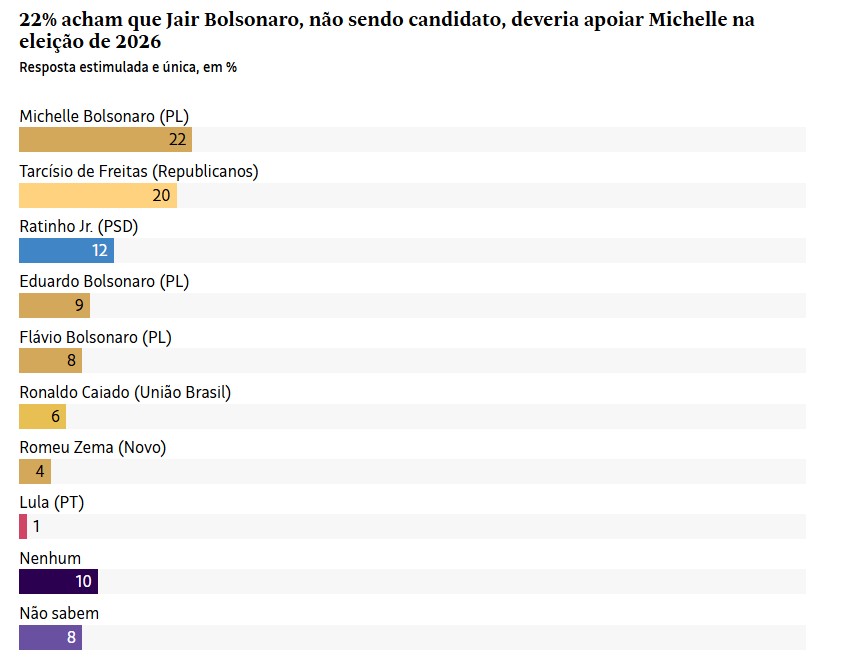This screenshot has width=862, height=663.
Task: Select the Ronaldo Caiado (União Brasil) label
Action: click(125, 392)
